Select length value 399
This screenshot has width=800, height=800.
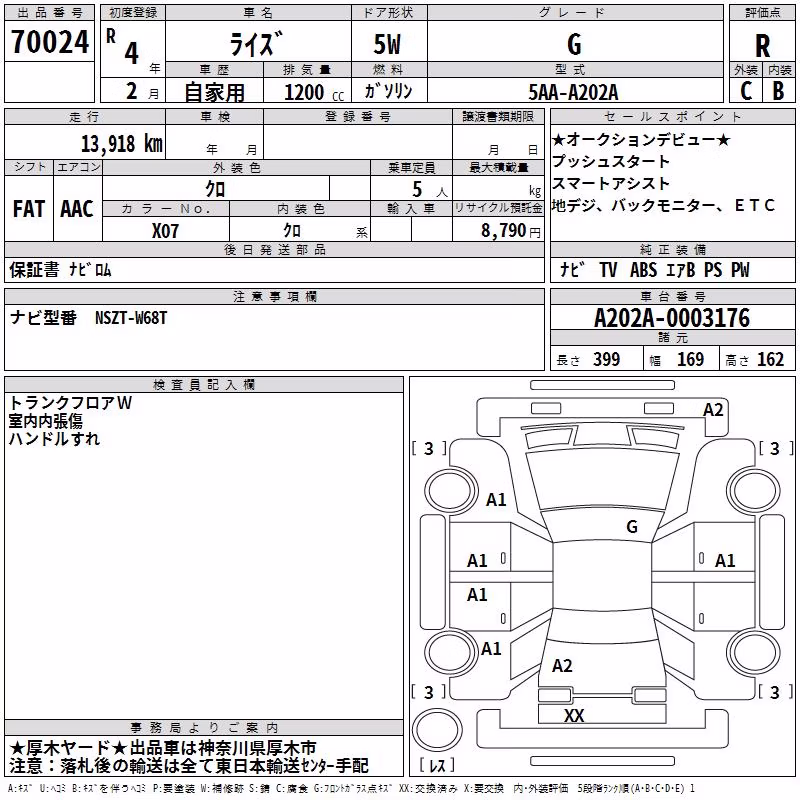point(607,359)
